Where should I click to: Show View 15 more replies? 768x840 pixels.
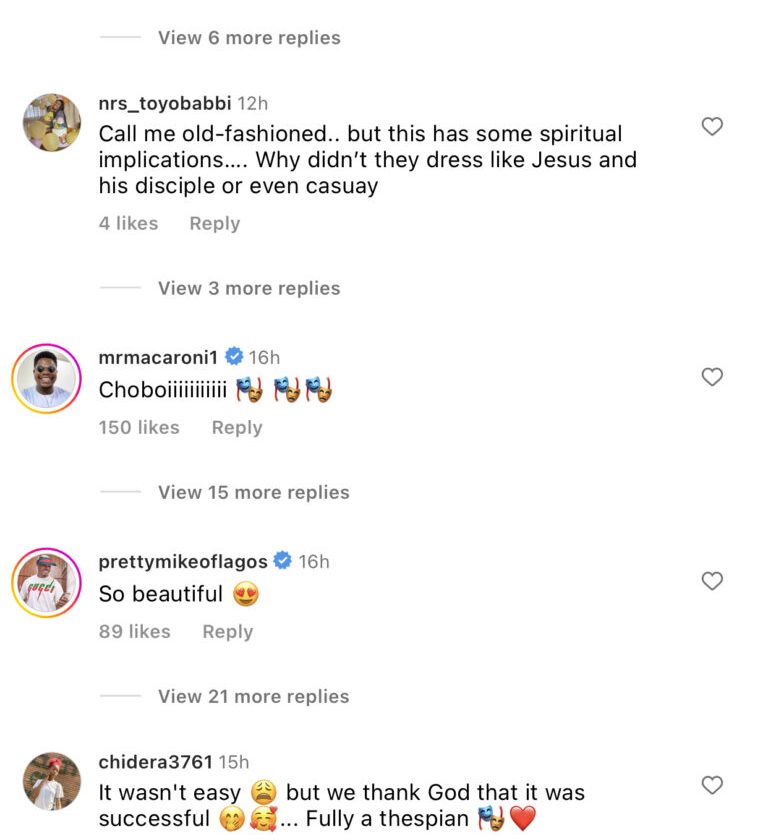tap(253, 492)
